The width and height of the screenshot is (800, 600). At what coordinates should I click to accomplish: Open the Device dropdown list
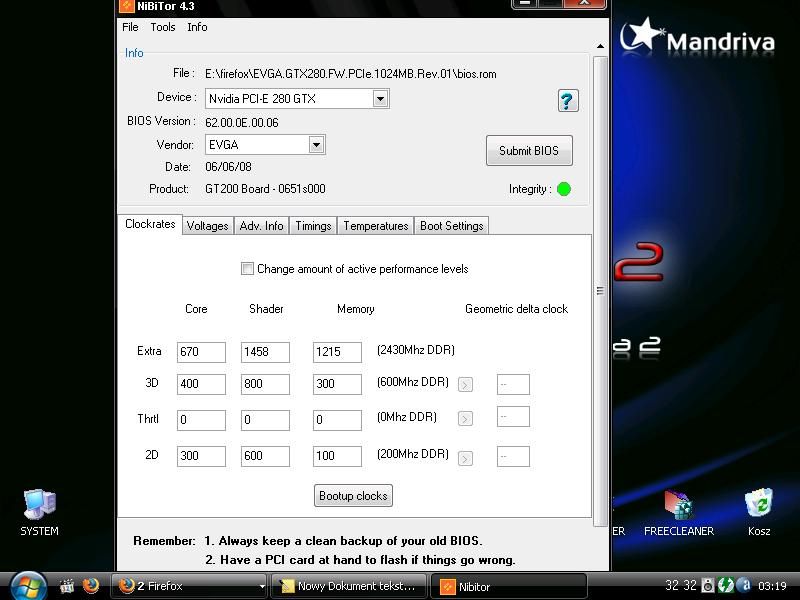(380, 98)
